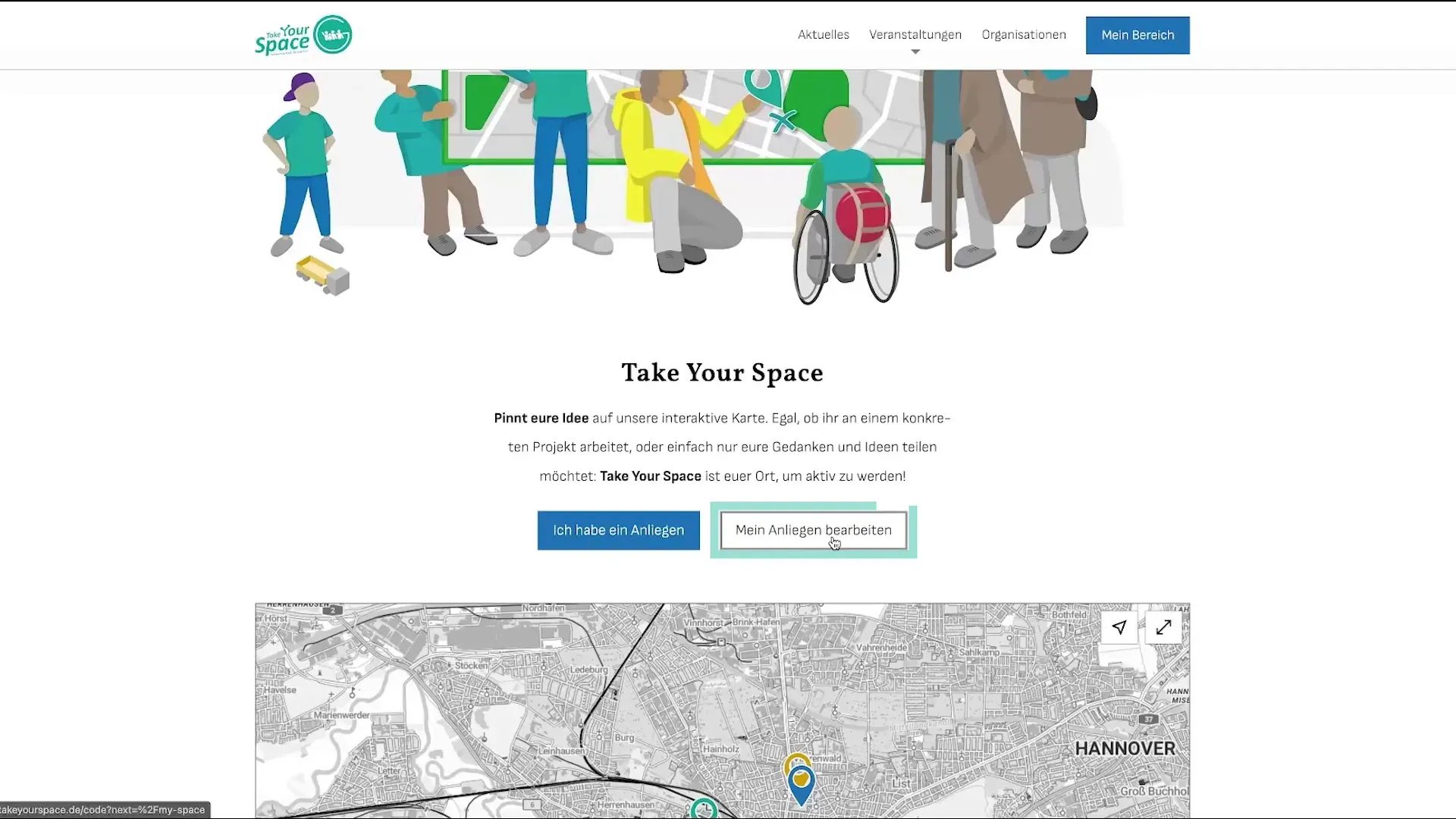Open the Veranstaltungen menu
The height and width of the screenshot is (819, 1456).
(x=915, y=35)
